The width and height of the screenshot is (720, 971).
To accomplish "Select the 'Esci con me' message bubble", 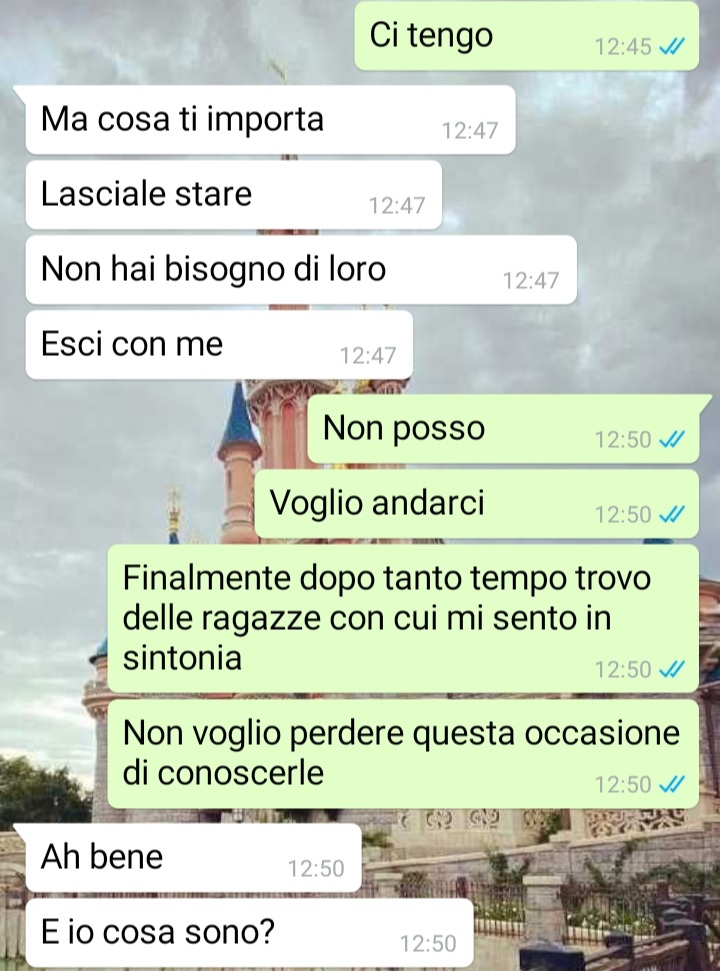I will (x=219, y=344).
